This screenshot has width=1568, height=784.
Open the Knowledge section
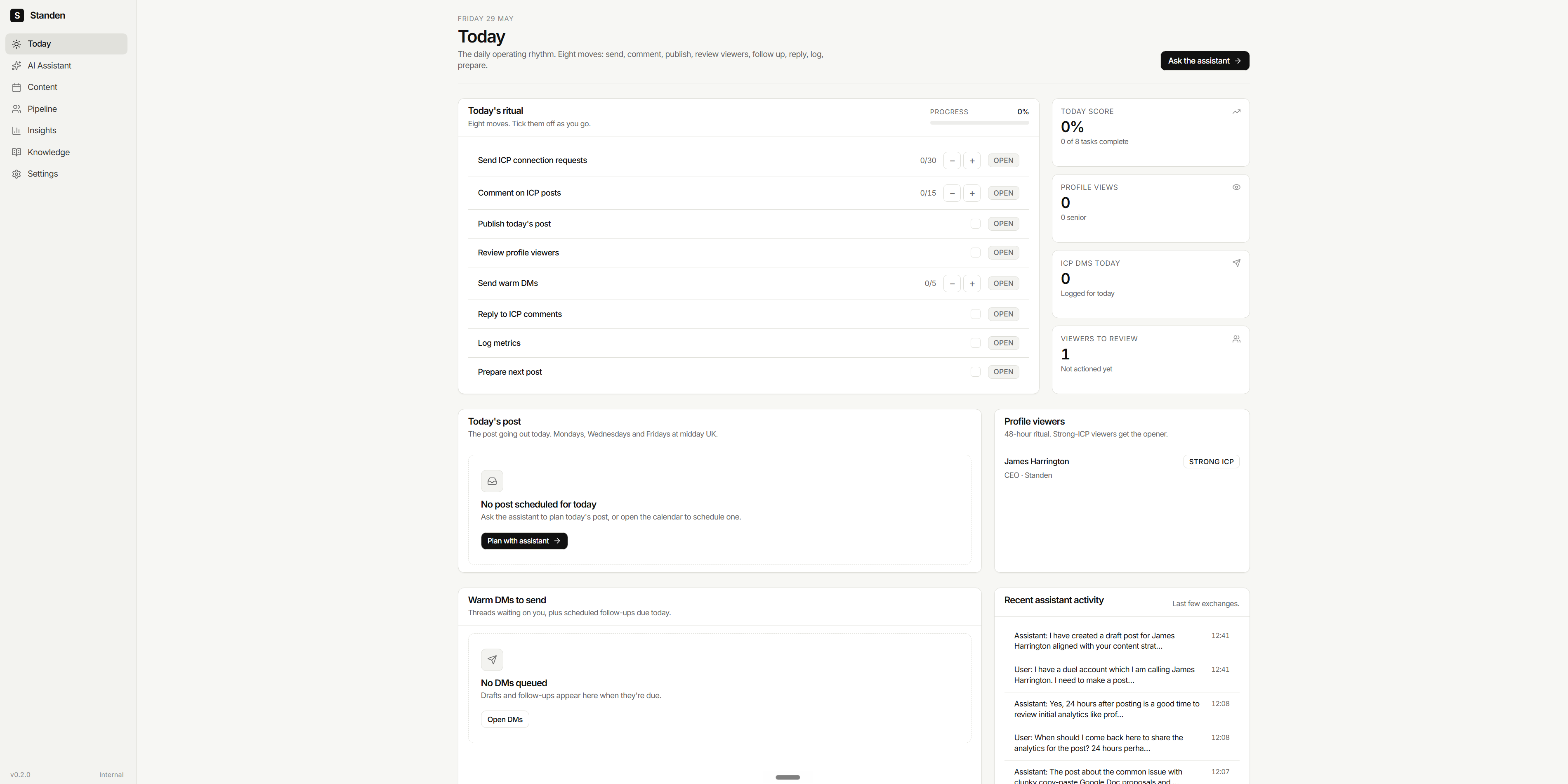pyautogui.click(x=66, y=152)
